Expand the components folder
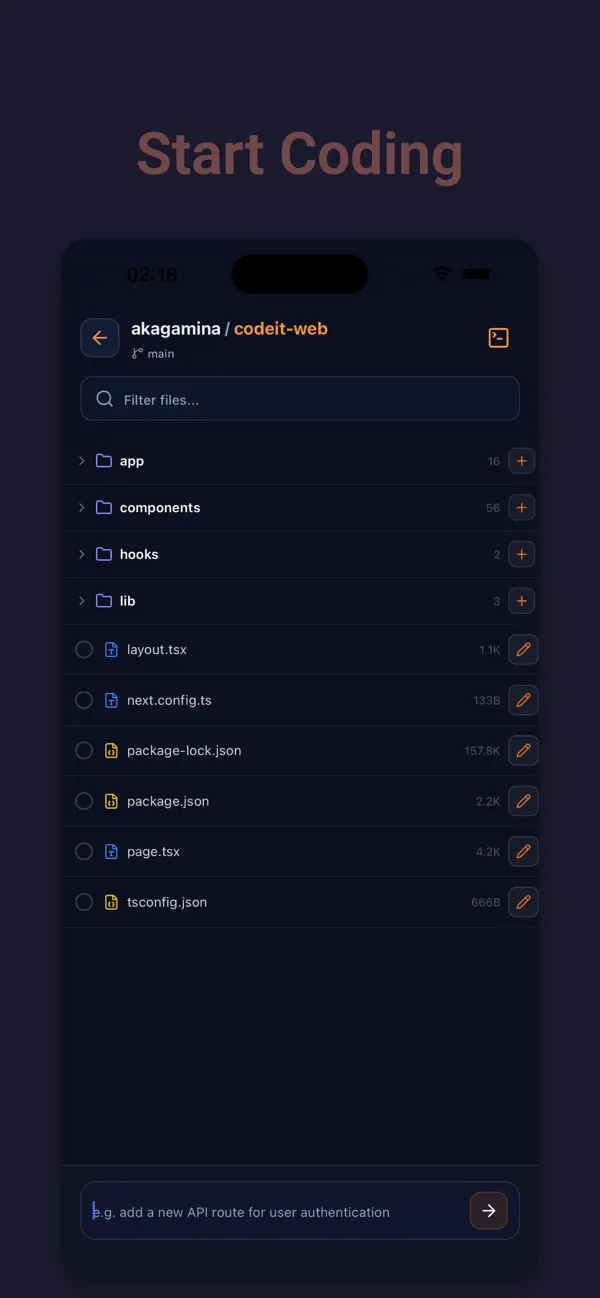Image resolution: width=600 pixels, height=1298 pixels. [x=81, y=507]
